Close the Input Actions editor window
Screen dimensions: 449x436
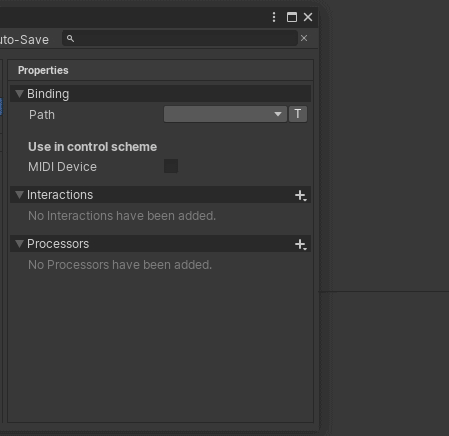(x=308, y=17)
